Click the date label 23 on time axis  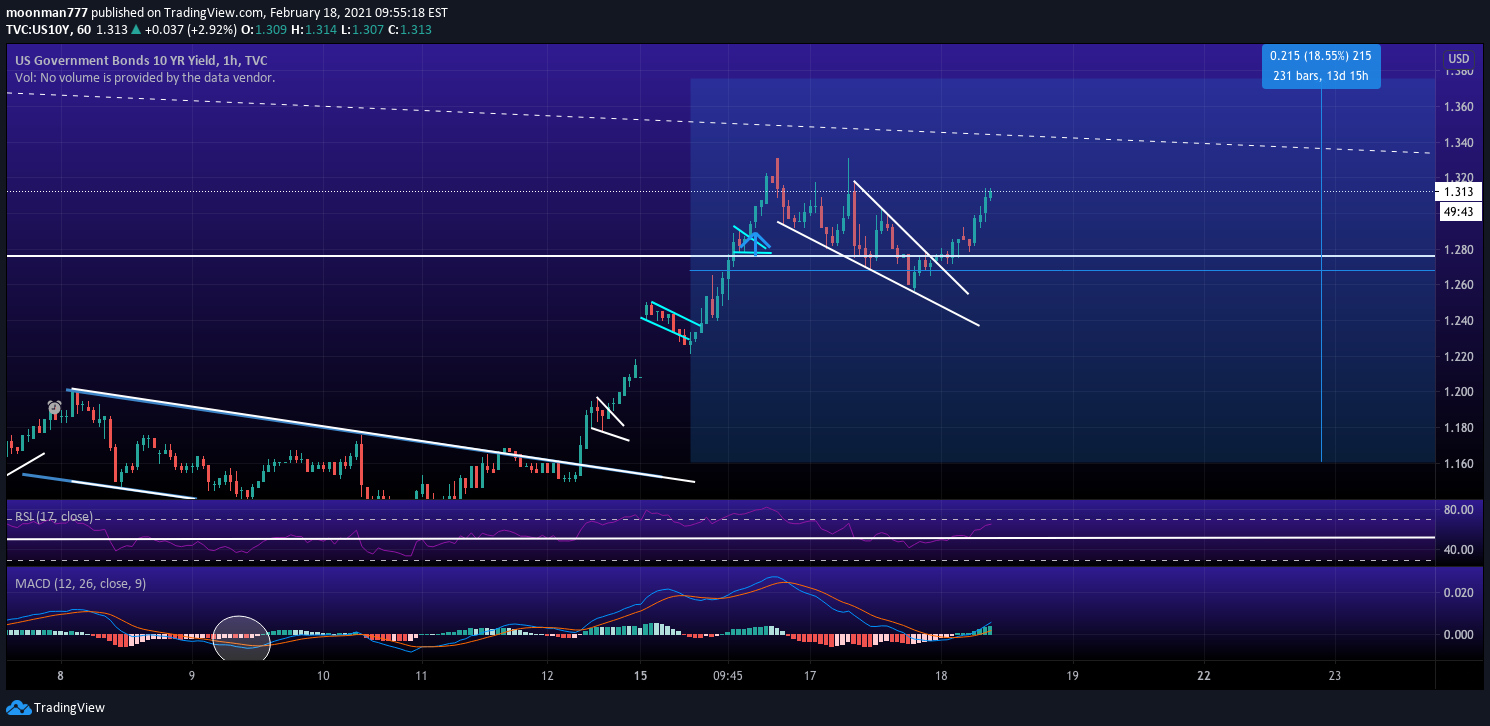(1335, 676)
